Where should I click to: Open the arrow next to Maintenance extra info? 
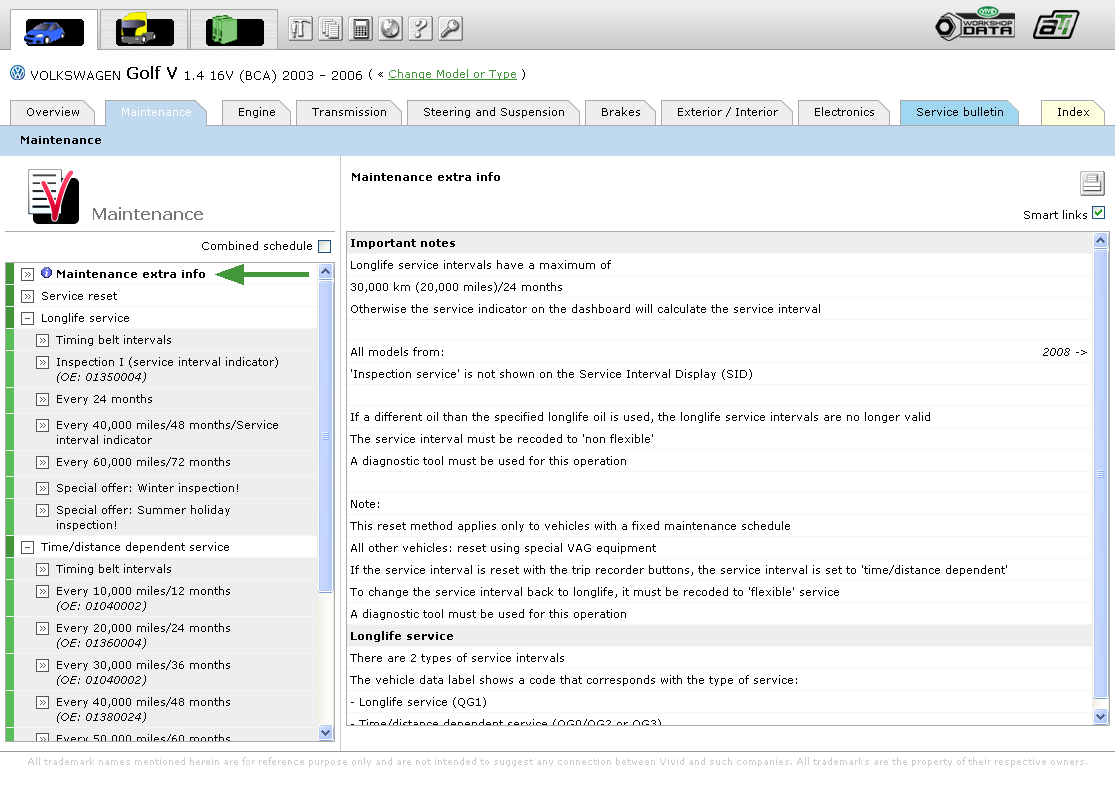click(x=27, y=274)
